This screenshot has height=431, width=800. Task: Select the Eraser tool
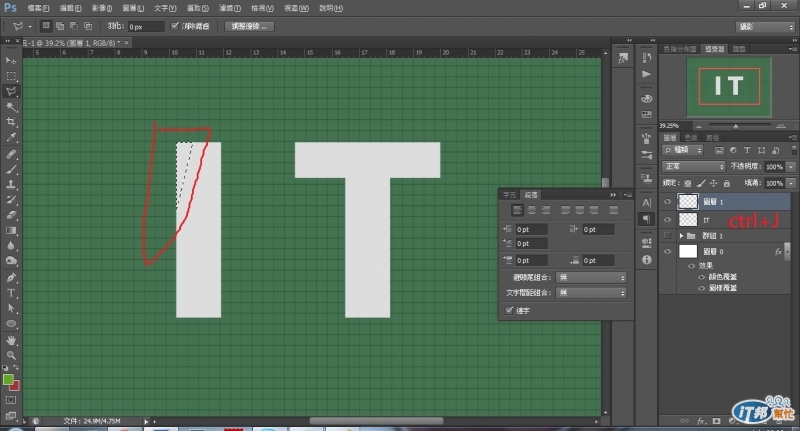[x=11, y=215]
